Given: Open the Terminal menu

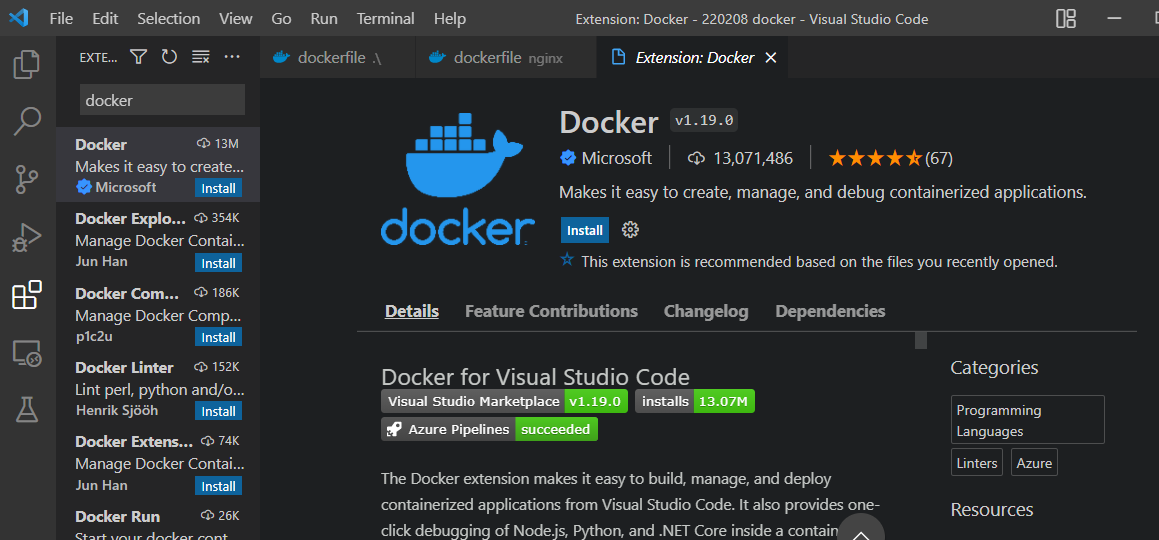Looking at the screenshot, I should point(385,18).
